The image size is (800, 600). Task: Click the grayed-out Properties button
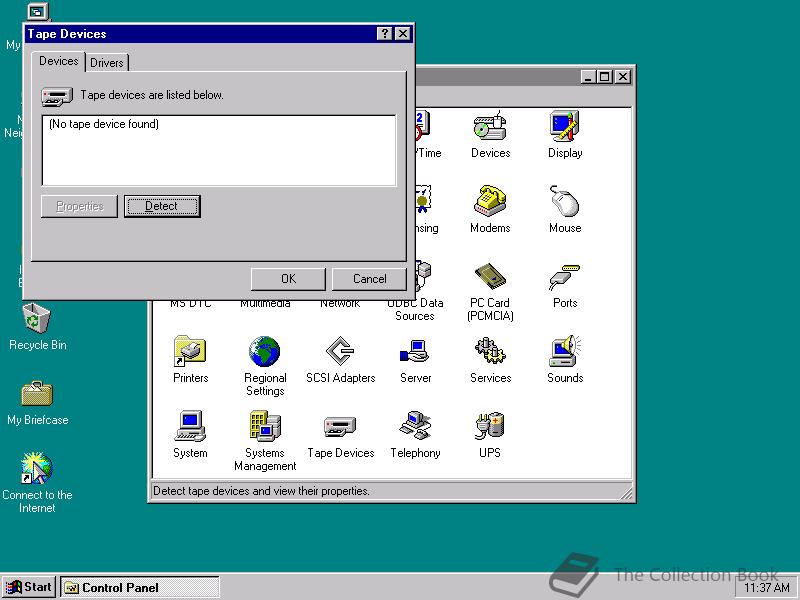coord(79,206)
